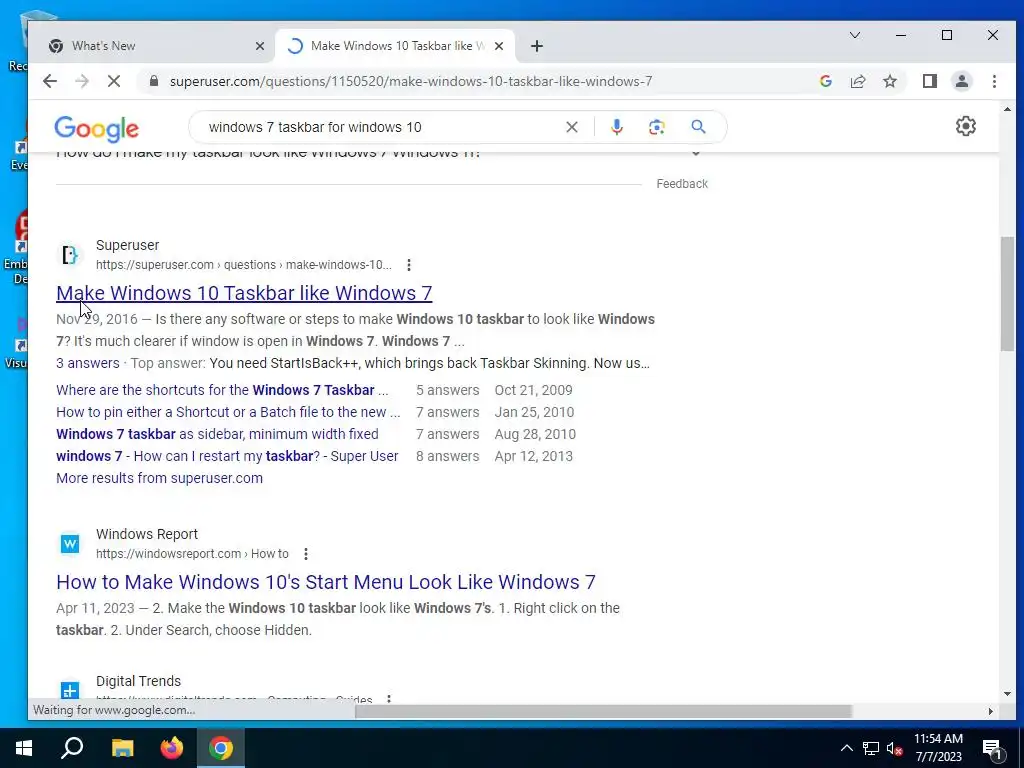Open the tab search dropdown
1024x768 pixels.
(x=854, y=35)
